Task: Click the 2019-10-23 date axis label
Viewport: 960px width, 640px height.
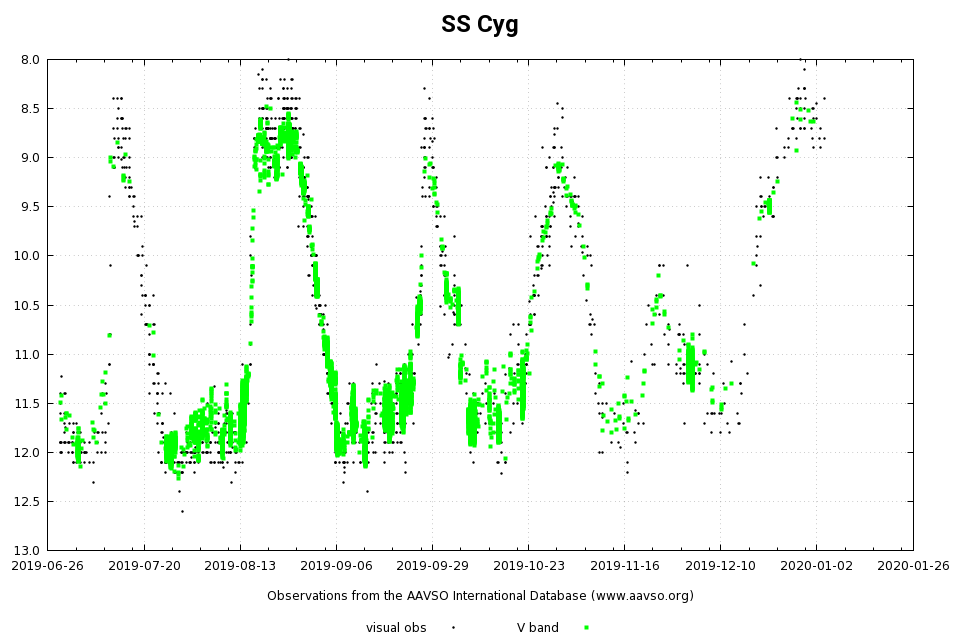Action: point(528,565)
